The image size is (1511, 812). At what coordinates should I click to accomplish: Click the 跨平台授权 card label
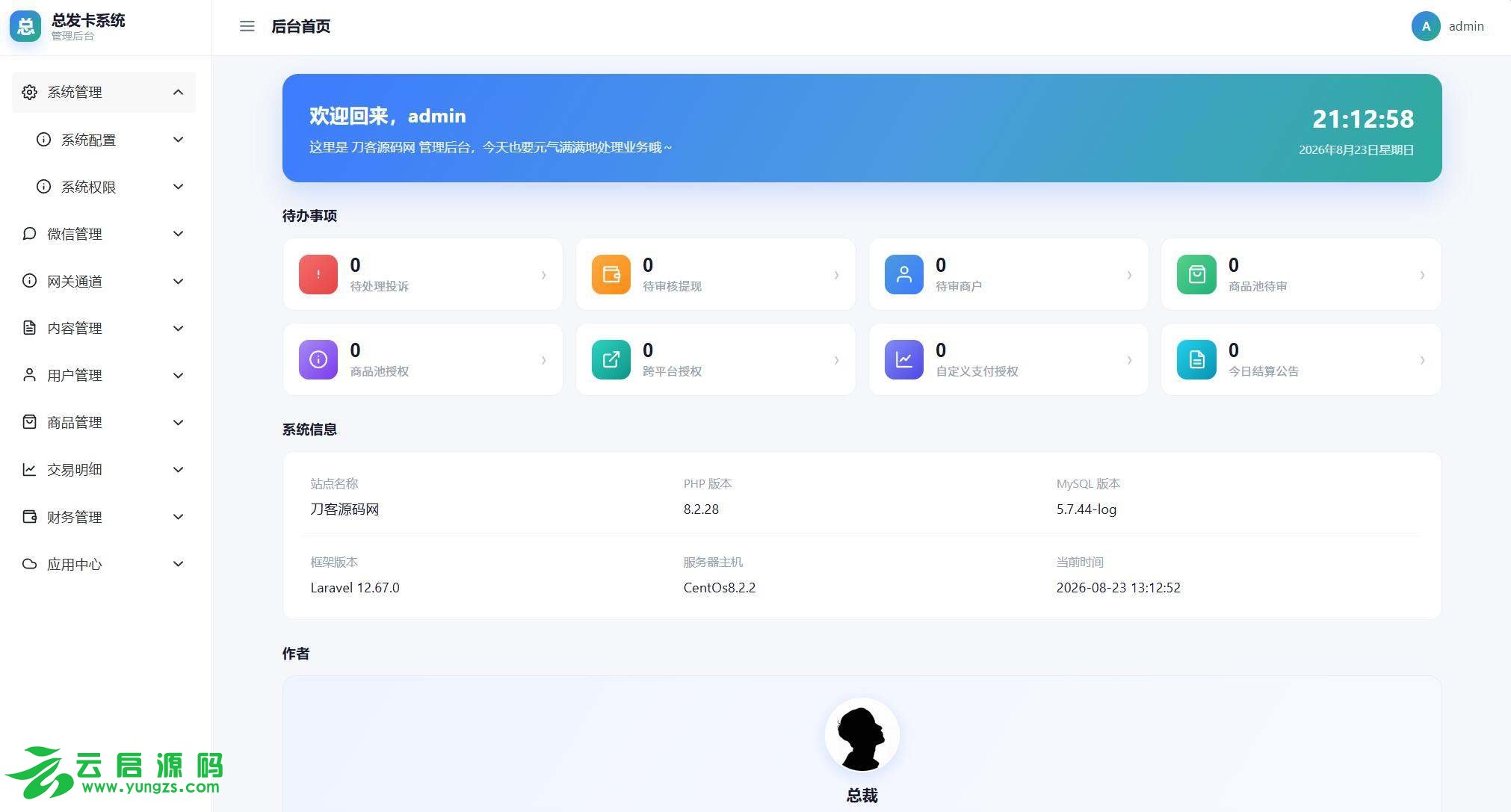pyautogui.click(x=672, y=371)
